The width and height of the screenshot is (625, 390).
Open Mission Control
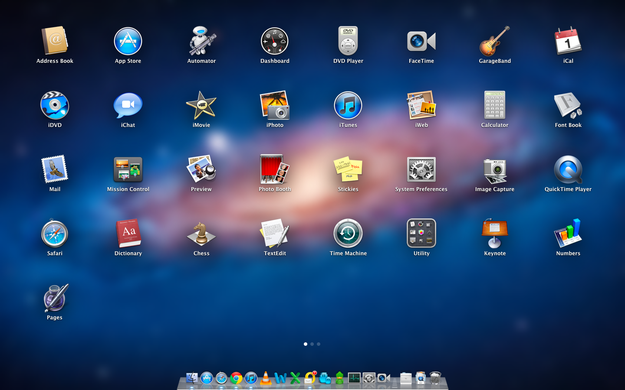tap(128, 169)
